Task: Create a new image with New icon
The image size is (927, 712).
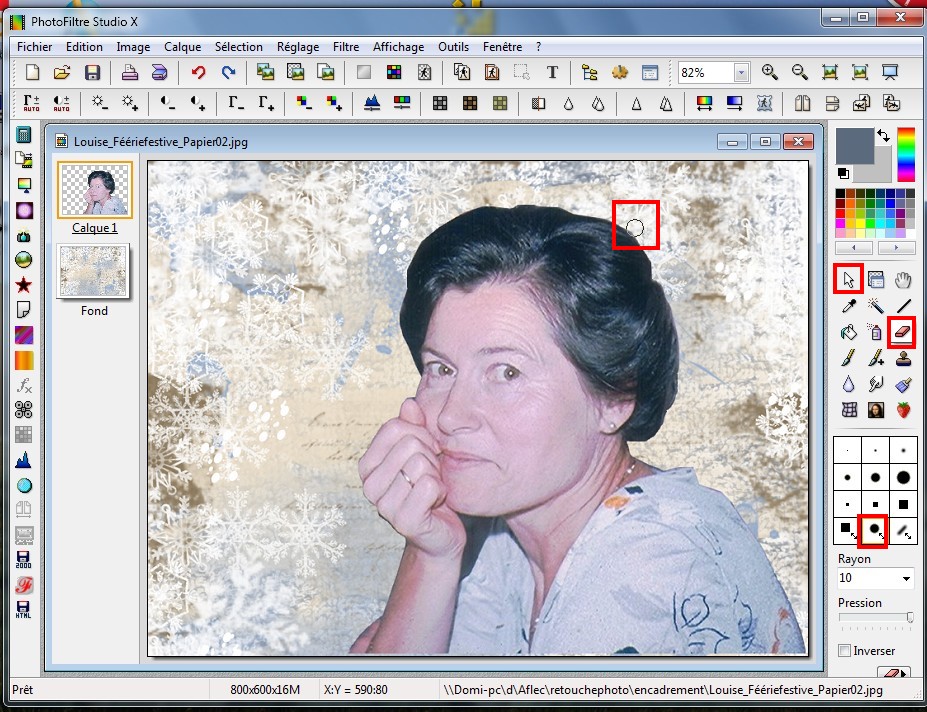Action: click(x=33, y=72)
